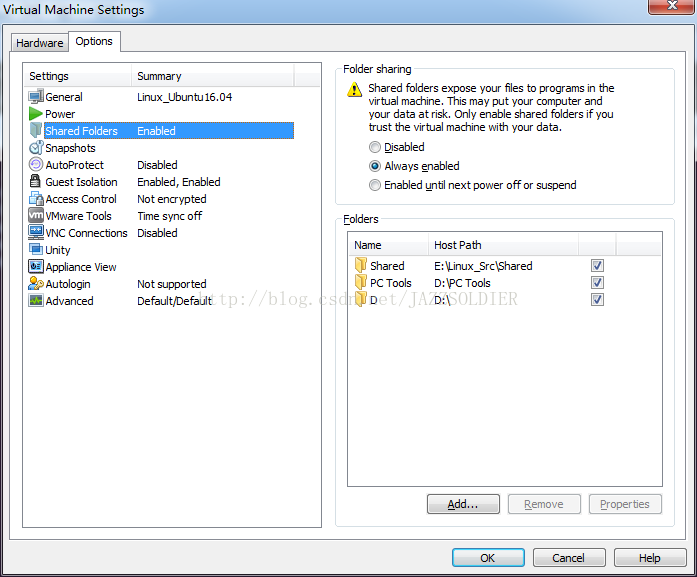697x577 pixels.
Task: Uncheck the D:\ folder checkbox
Action: [x=597, y=300]
